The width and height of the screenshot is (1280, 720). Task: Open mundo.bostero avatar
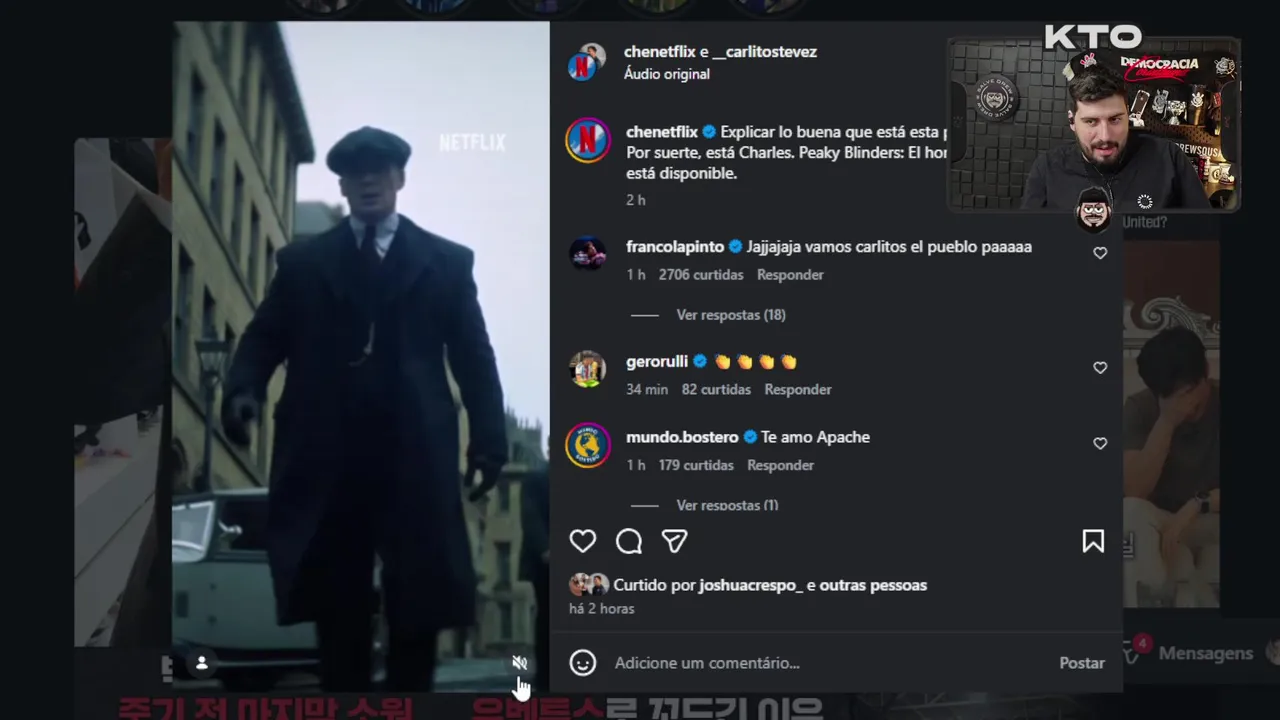(588, 445)
